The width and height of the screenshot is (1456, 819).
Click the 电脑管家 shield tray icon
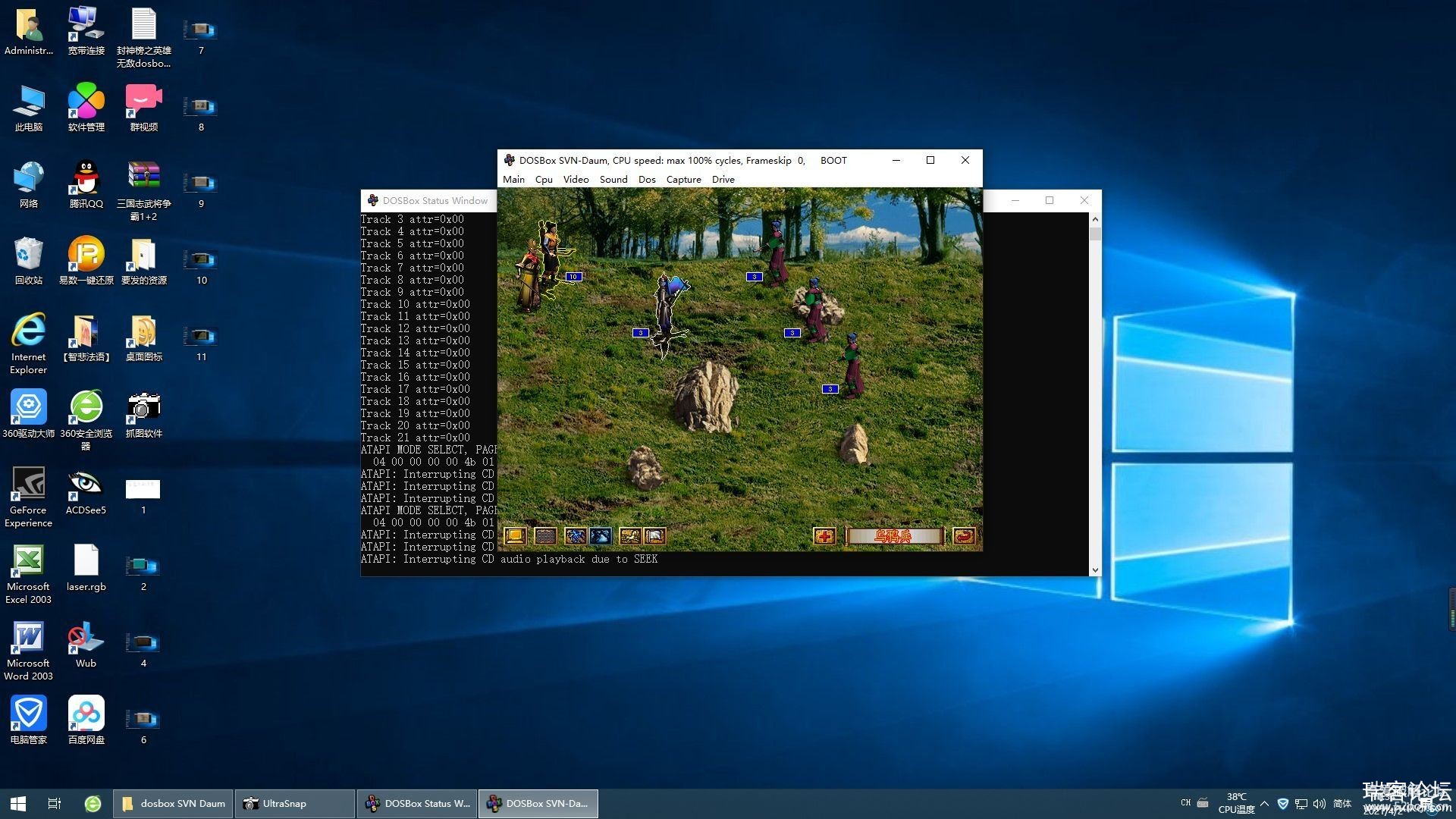(x=1283, y=804)
